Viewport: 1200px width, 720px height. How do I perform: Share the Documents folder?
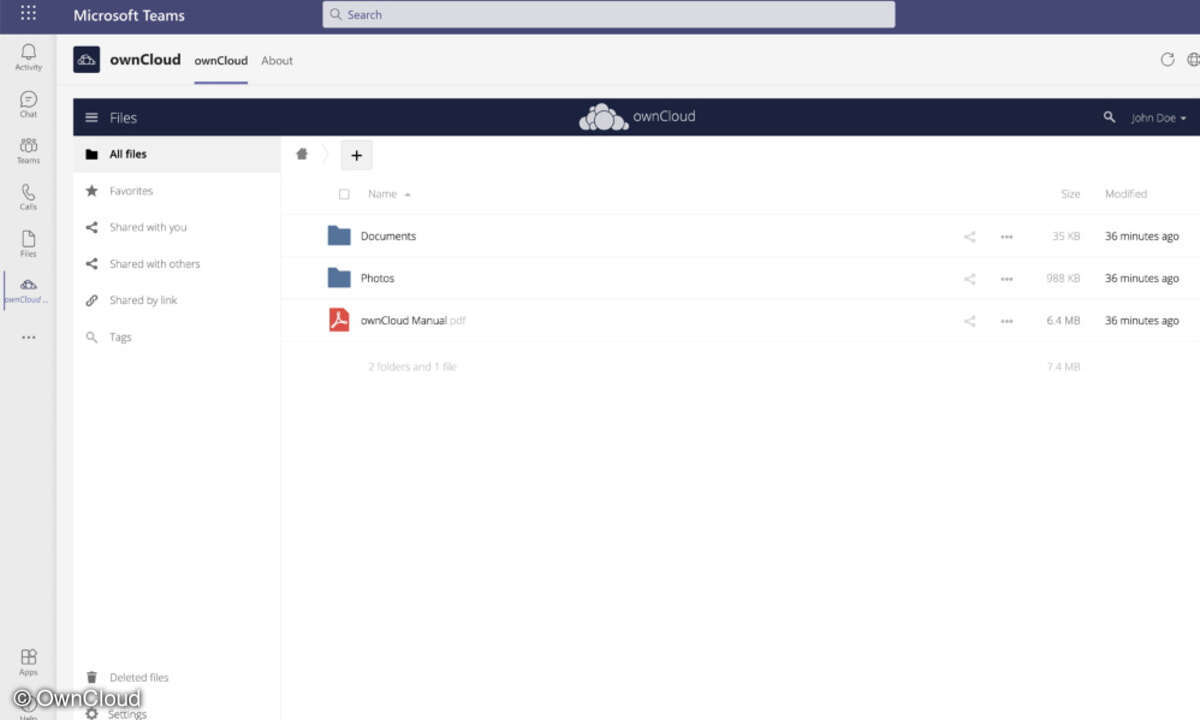969,237
